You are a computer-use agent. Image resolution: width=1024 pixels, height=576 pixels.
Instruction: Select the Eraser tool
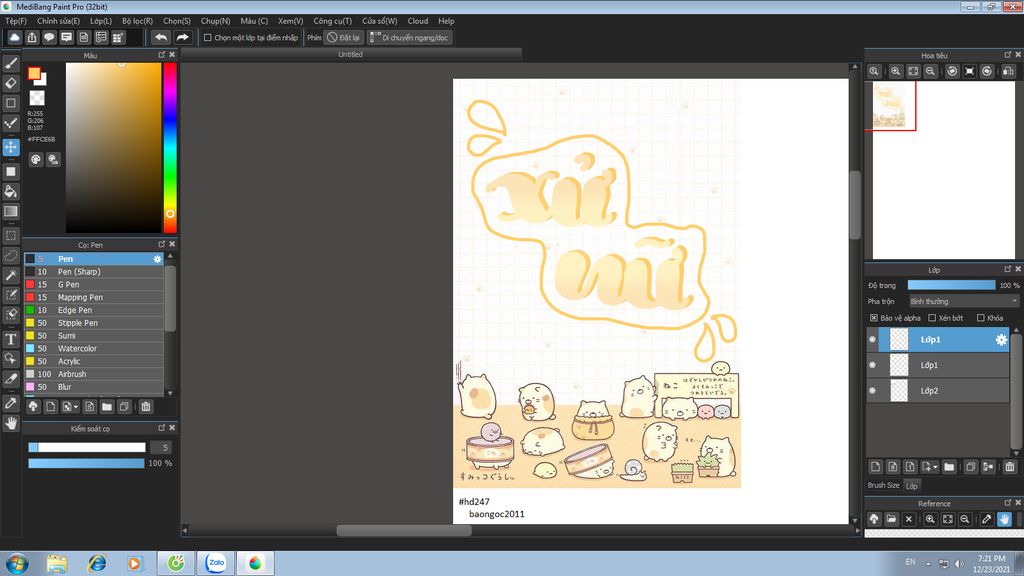tap(10, 83)
